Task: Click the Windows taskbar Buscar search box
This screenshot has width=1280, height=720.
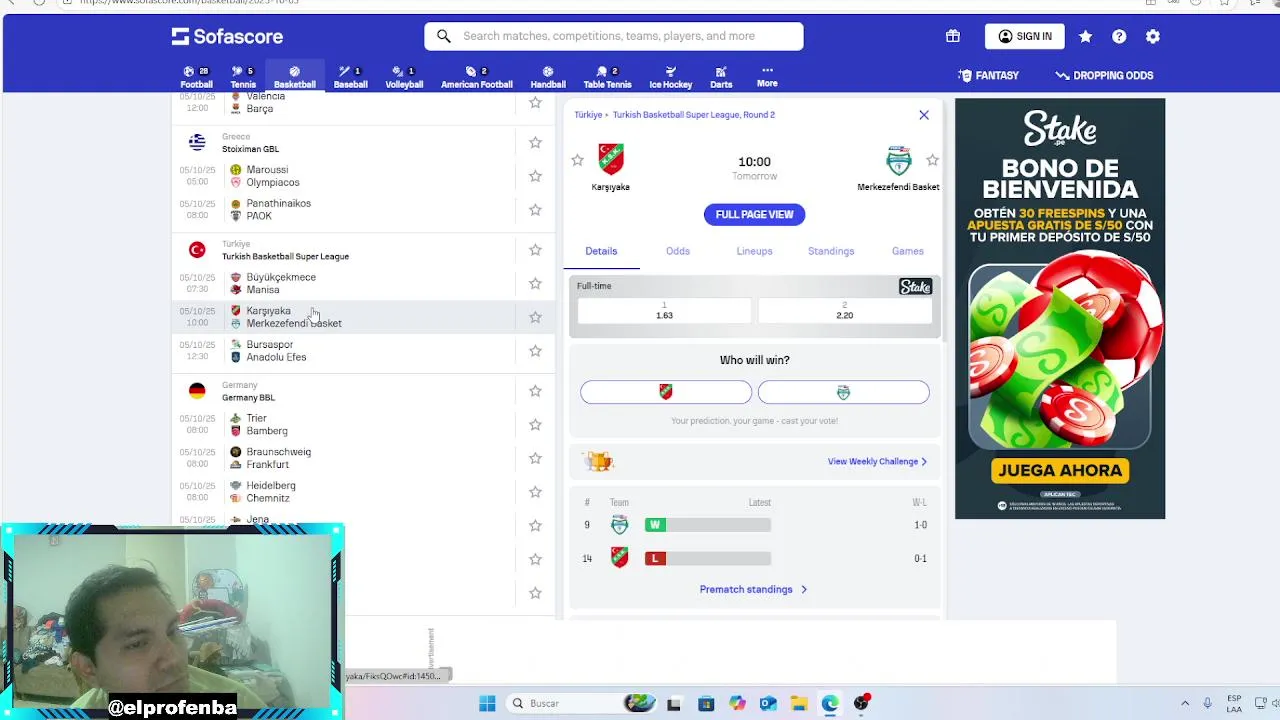Action: [x=580, y=703]
